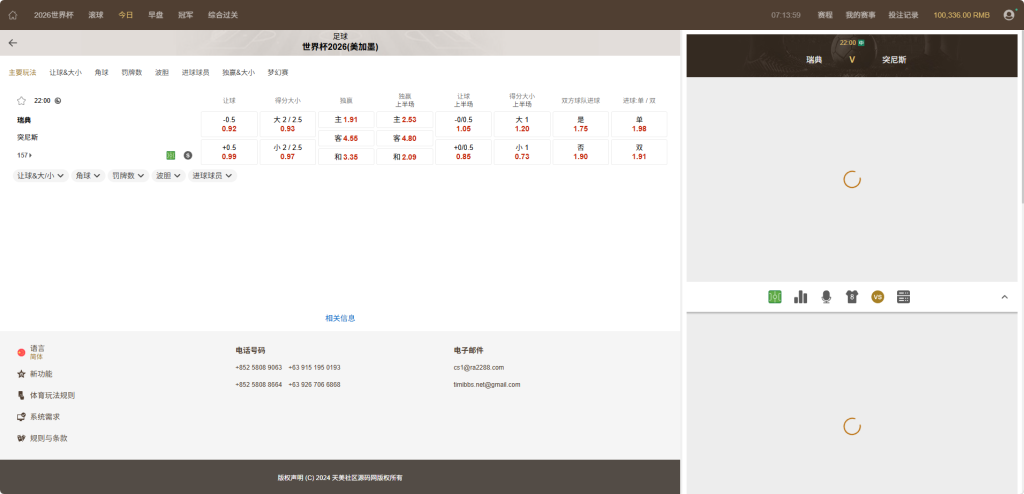Expand the 角球 dropdown chip

coord(88,176)
